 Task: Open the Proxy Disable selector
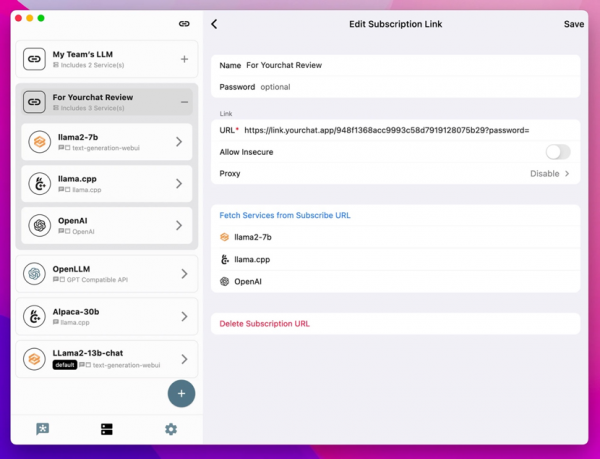pyautogui.click(x=549, y=174)
